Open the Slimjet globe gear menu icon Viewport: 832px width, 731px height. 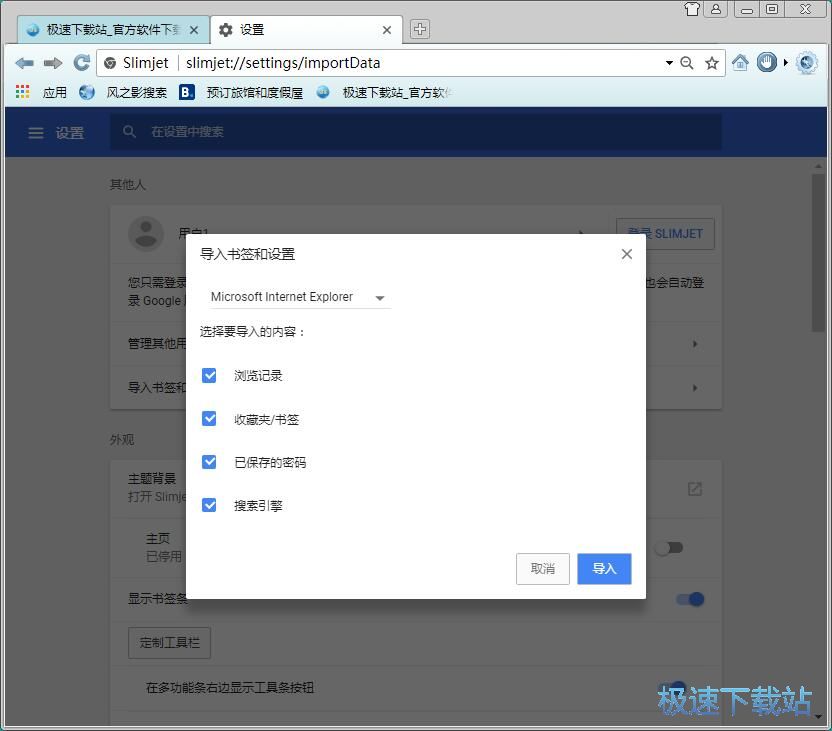coord(807,63)
